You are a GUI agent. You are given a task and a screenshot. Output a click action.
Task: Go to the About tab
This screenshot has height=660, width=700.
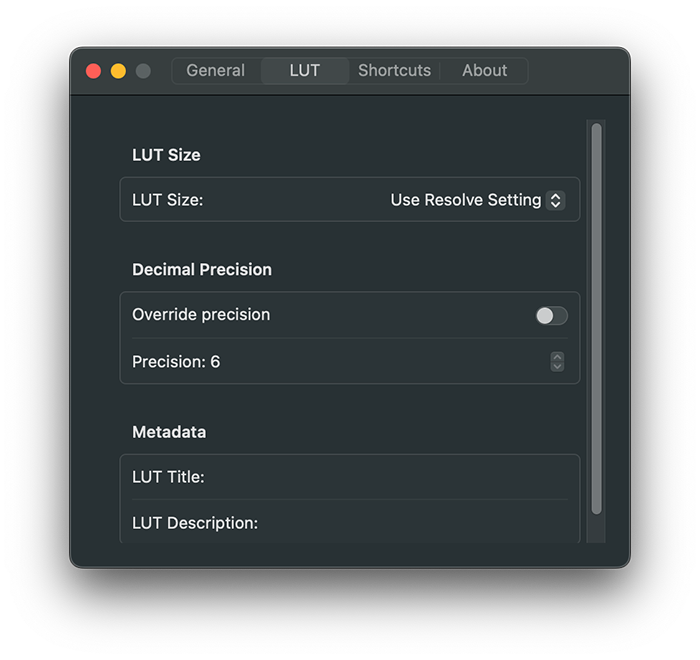(x=484, y=71)
